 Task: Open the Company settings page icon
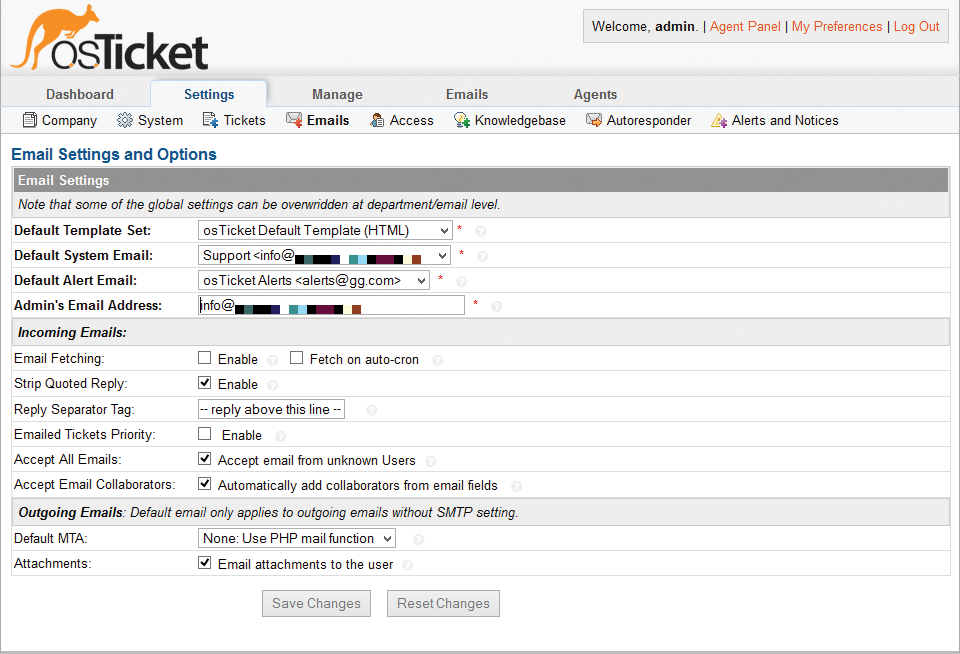[x=29, y=120]
